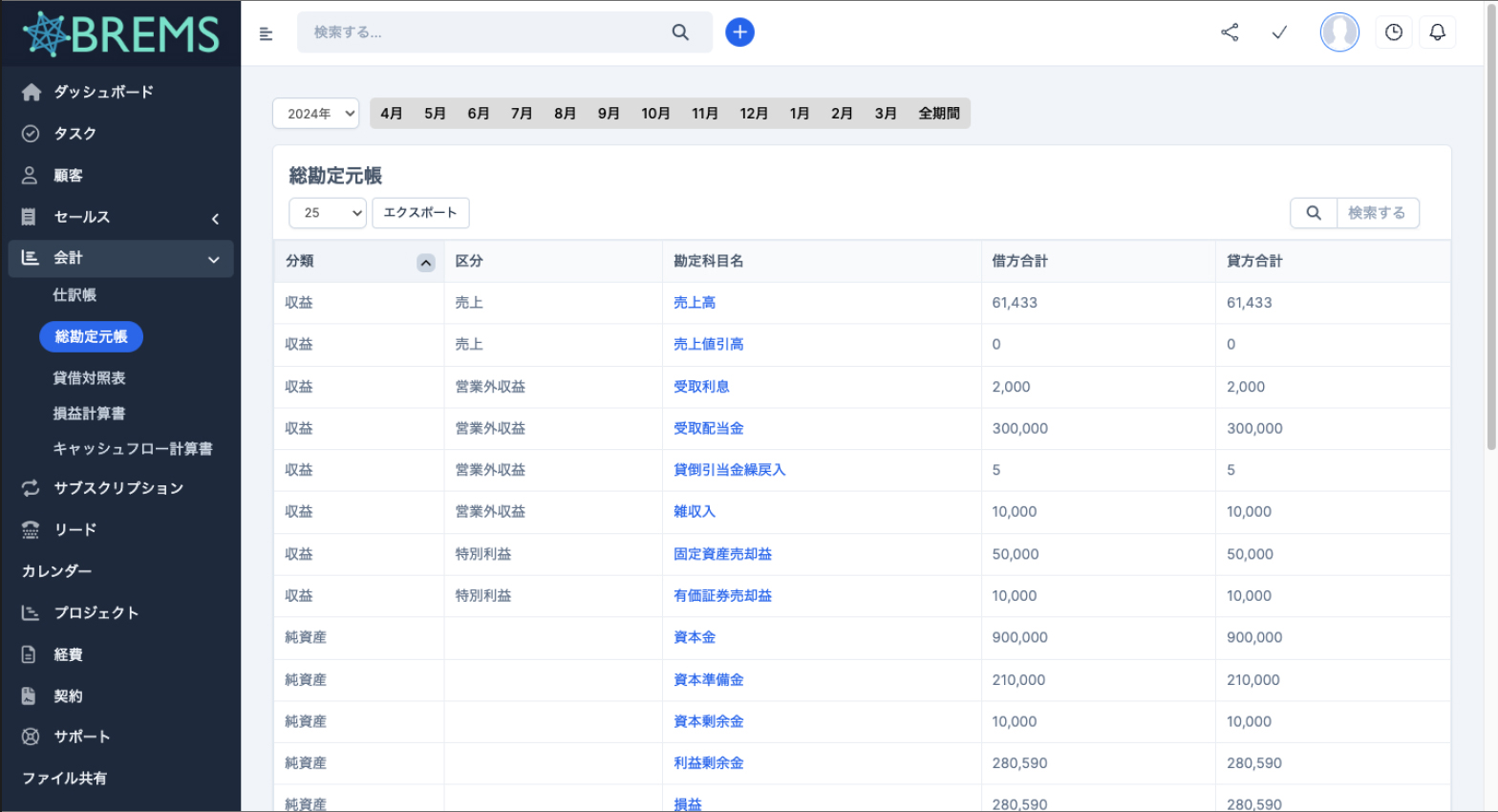
Task: Open ファイル共有 in the sidebar
Action: [64, 779]
